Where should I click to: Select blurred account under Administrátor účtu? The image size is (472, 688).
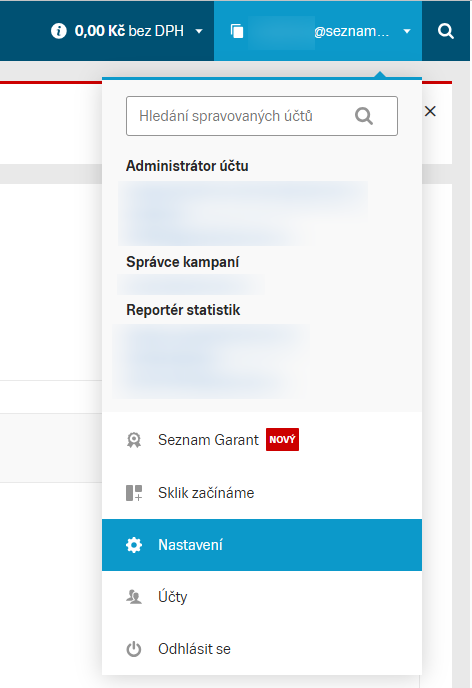[x=243, y=213]
